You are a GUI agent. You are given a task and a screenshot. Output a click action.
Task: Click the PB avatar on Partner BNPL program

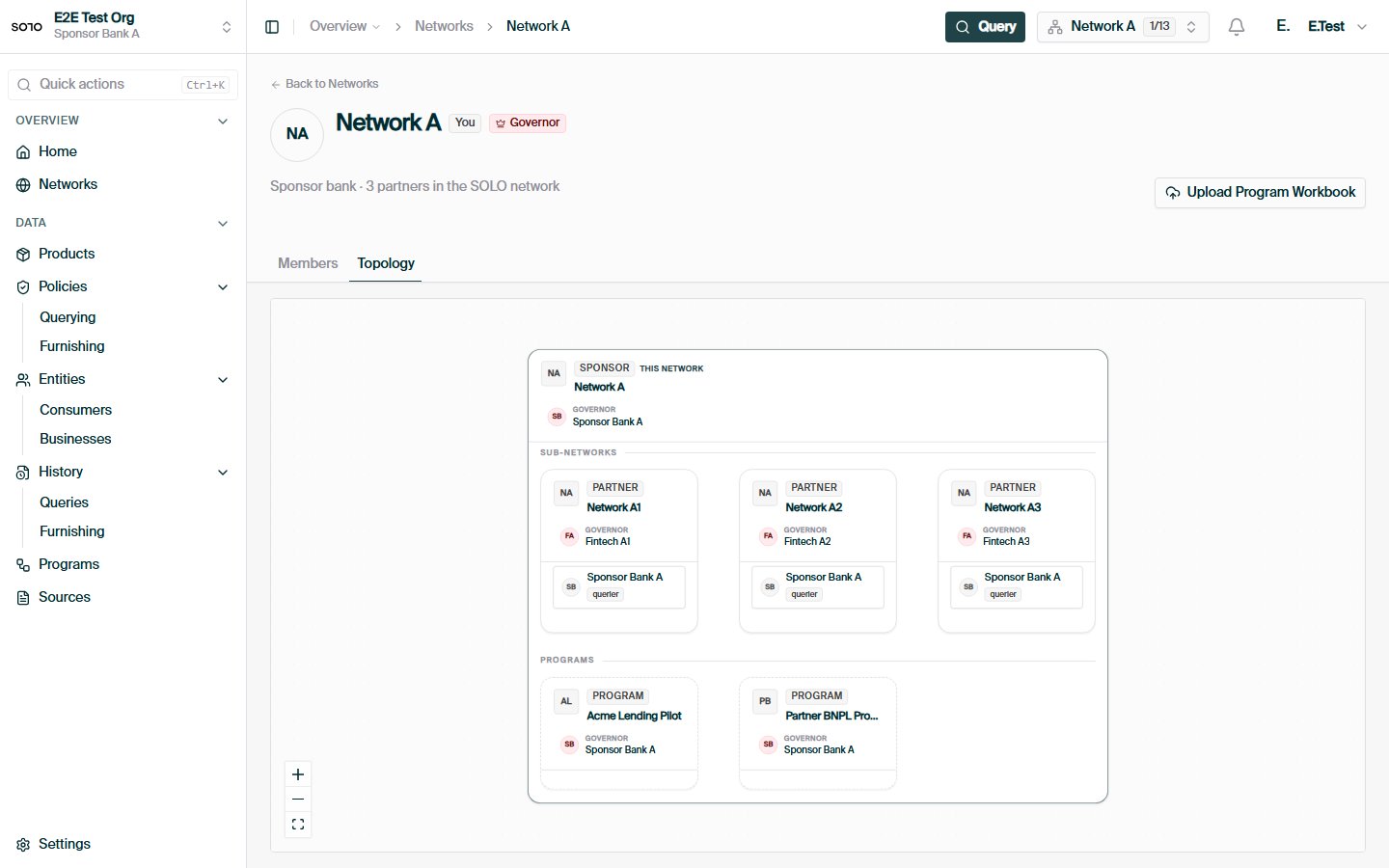(765, 701)
